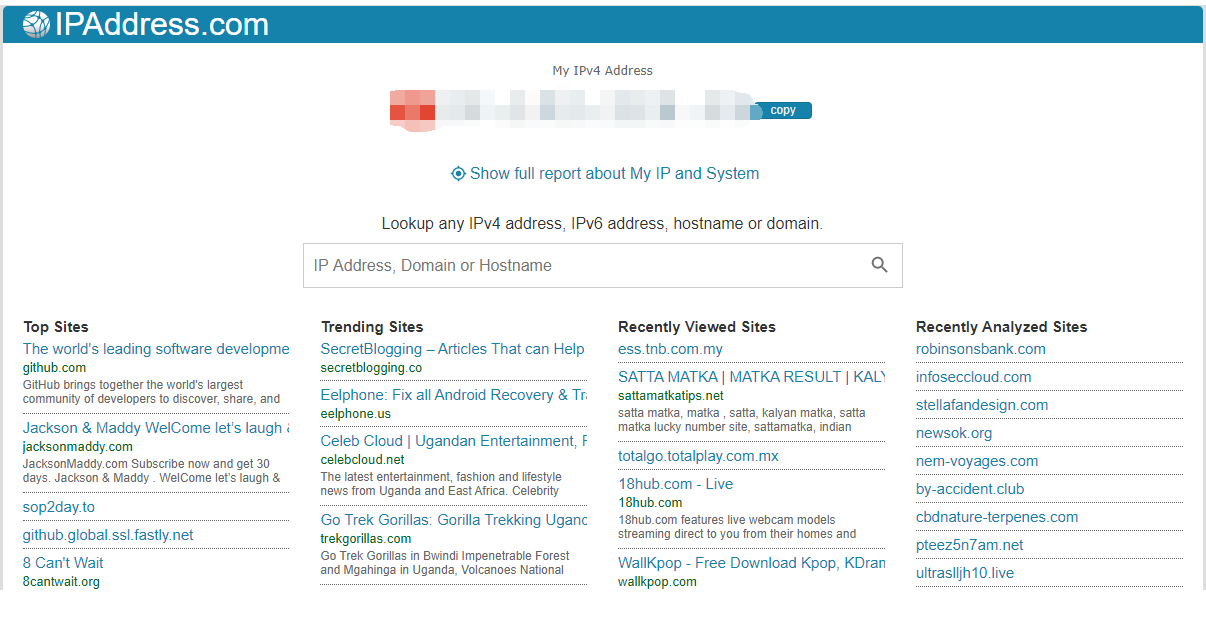Viewport: 1206px width, 640px height.
Task: Click the 8cantwait.org domain text
Action: 61,582
